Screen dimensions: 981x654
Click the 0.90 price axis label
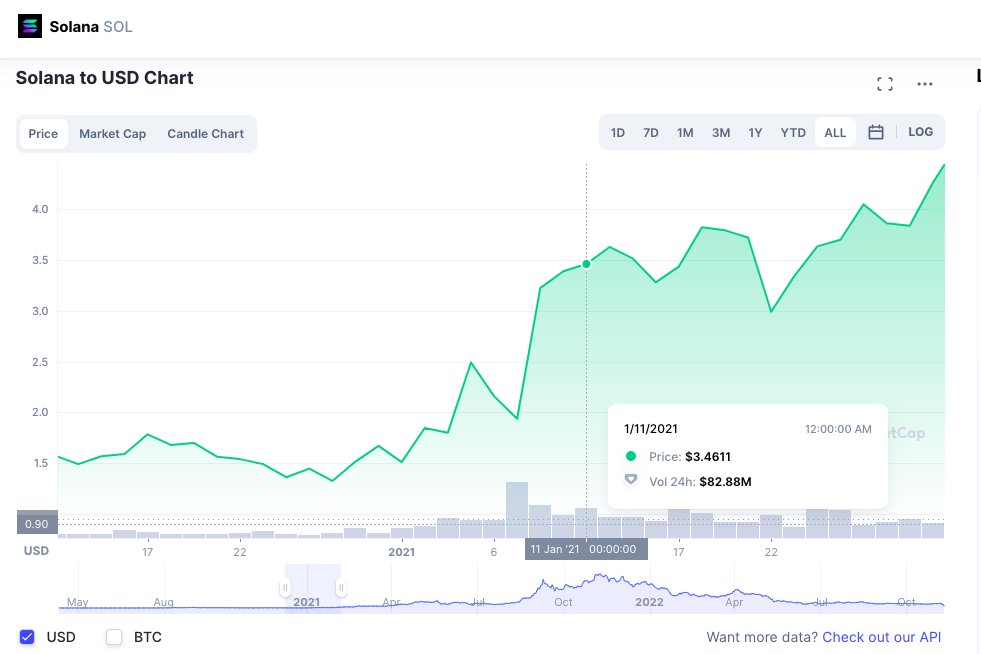[37, 524]
